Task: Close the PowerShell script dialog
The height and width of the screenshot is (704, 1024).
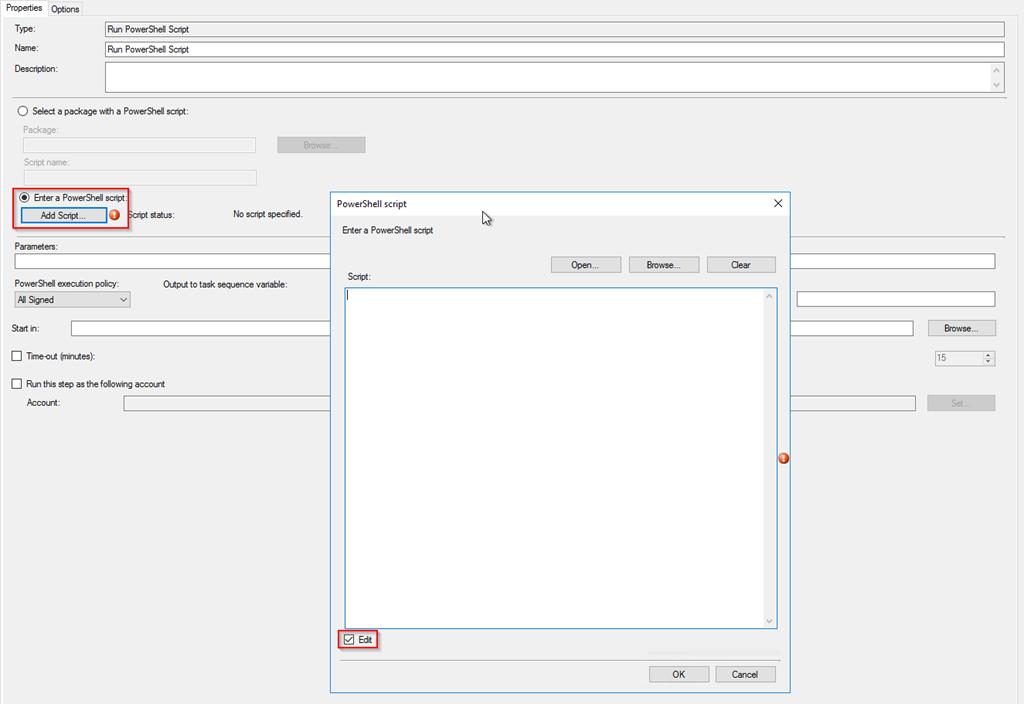Action: tap(778, 203)
